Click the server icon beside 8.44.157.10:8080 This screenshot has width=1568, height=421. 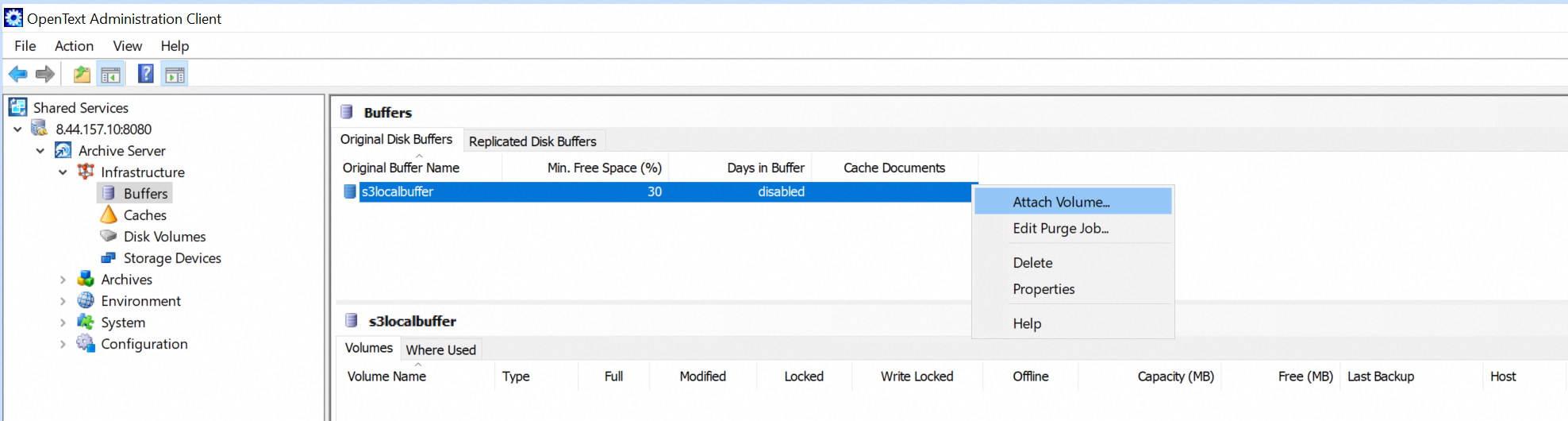pyautogui.click(x=40, y=128)
